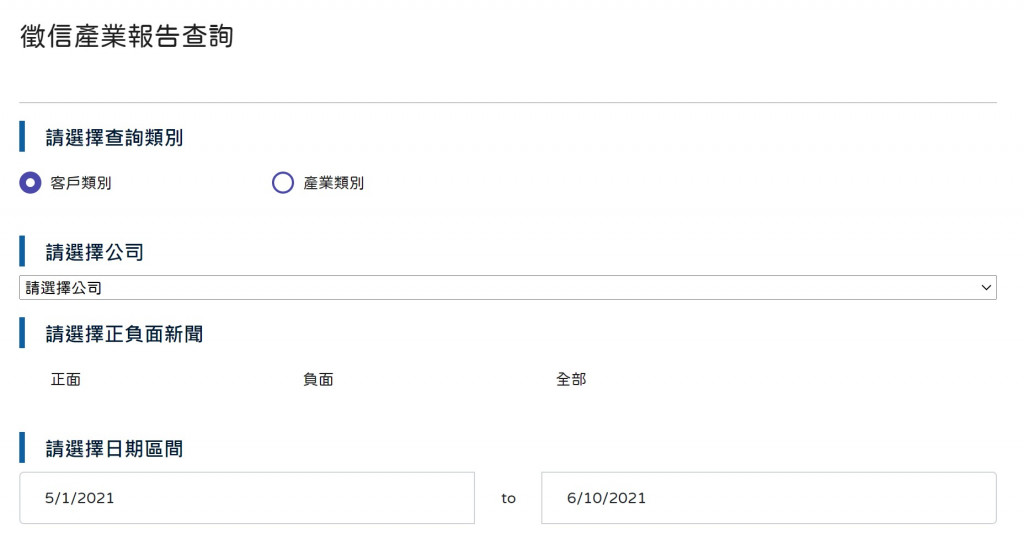The height and width of the screenshot is (555, 1024).
Task: Select the 產業類別 radio button circle
Action: (x=283, y=183)
